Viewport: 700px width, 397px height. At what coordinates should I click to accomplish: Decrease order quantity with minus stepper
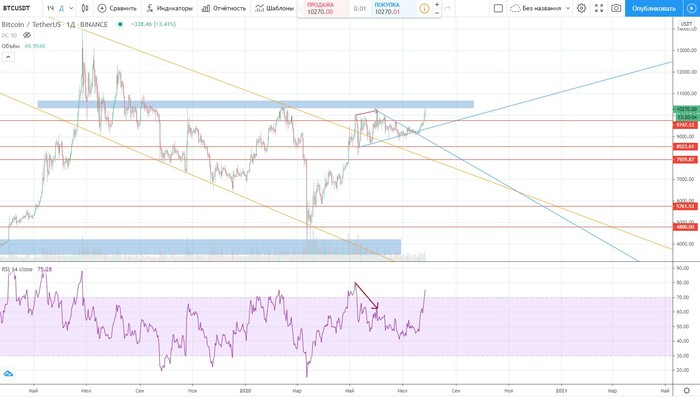[437, 13]
